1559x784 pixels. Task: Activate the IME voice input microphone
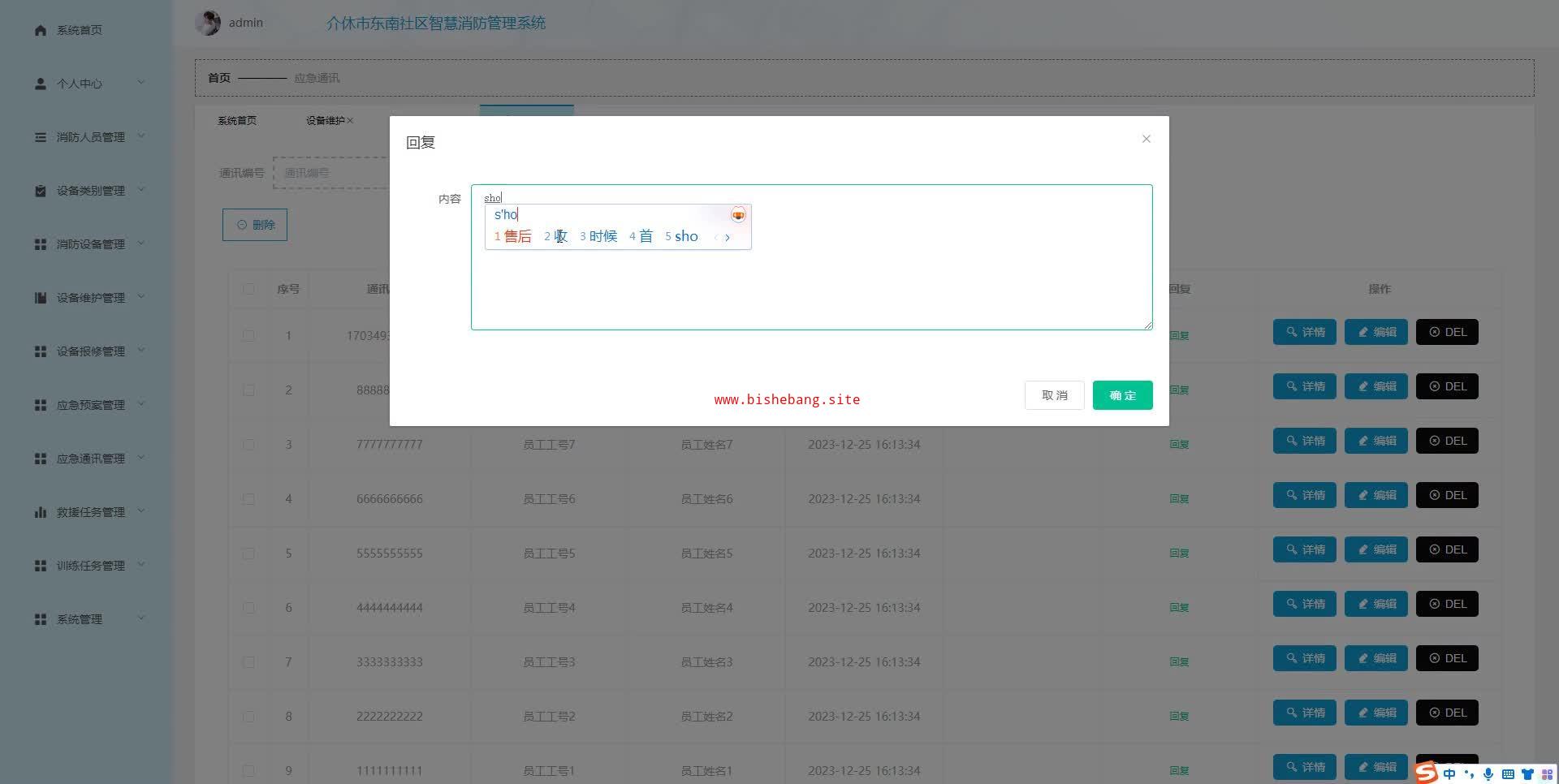click(x=1488, y=774)
